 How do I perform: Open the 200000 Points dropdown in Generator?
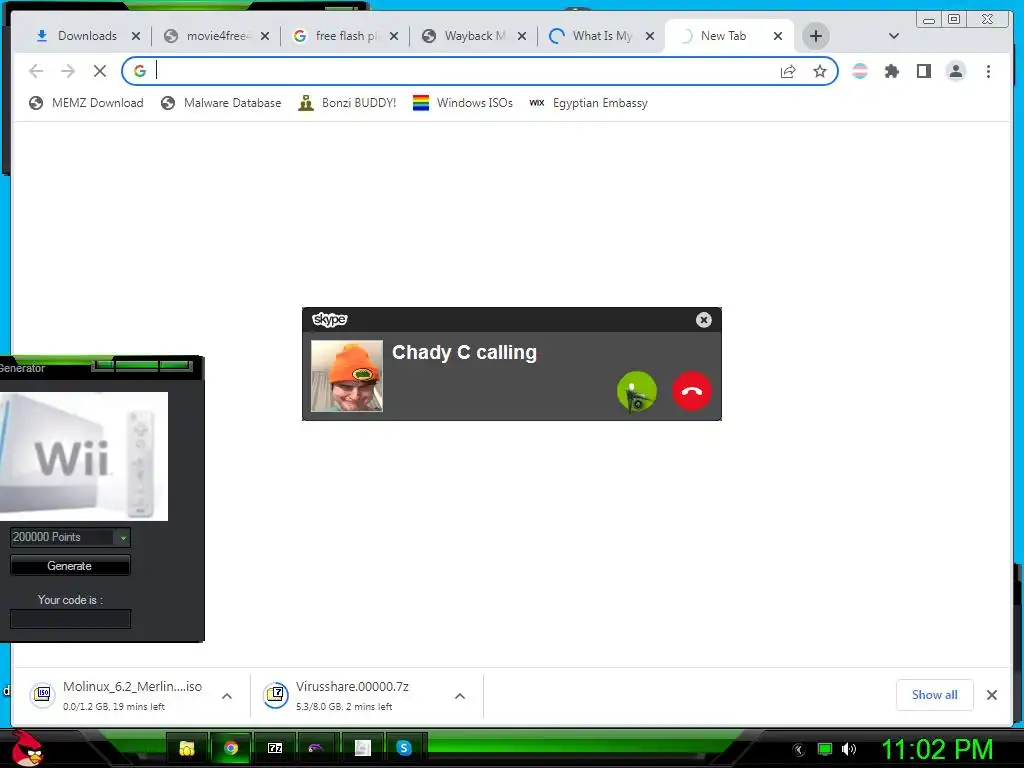tap(71, 537)
